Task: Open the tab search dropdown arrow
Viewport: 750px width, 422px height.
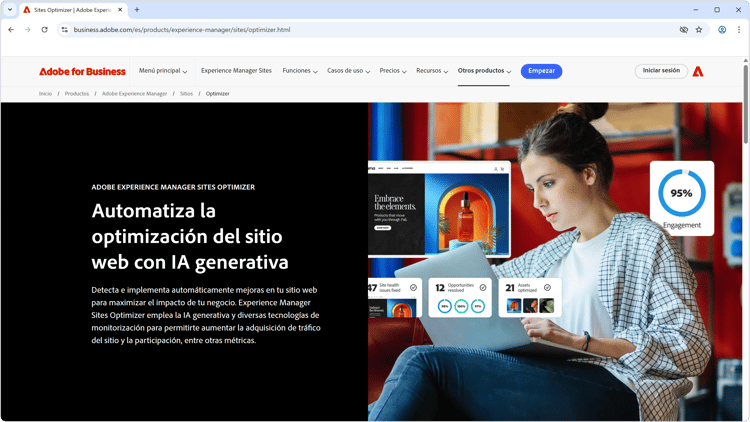Action: [x=10, y=10]
